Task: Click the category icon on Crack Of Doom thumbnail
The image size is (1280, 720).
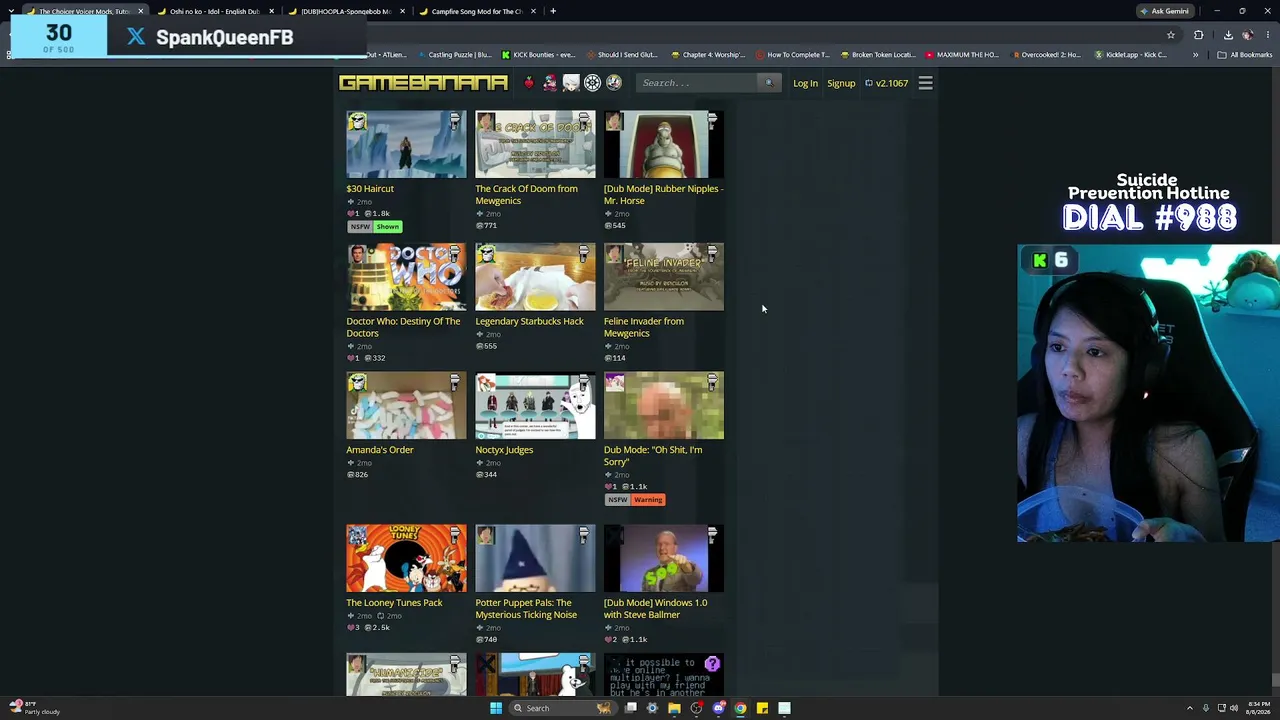Action: click(584, 121)
